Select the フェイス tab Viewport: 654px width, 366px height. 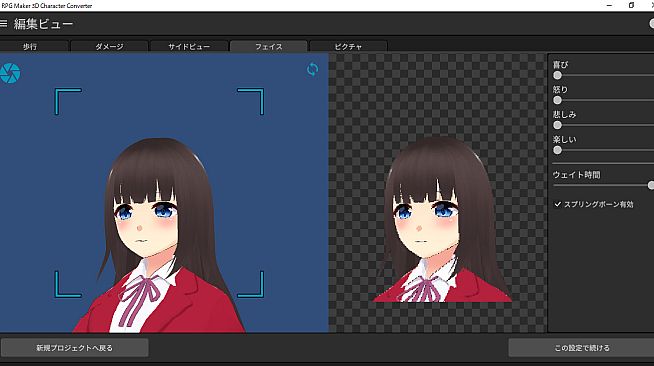[269, 46]
